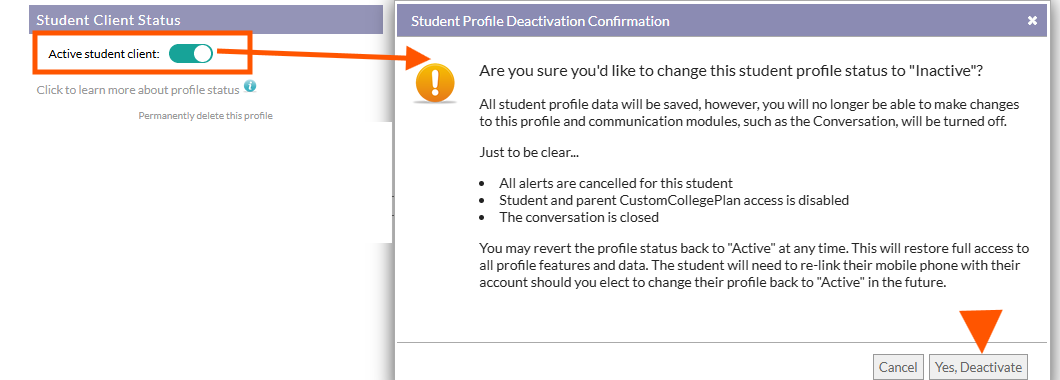Confirm with the Yes, Deactivate button
1060x380 pixels.
tap(978, 367)
